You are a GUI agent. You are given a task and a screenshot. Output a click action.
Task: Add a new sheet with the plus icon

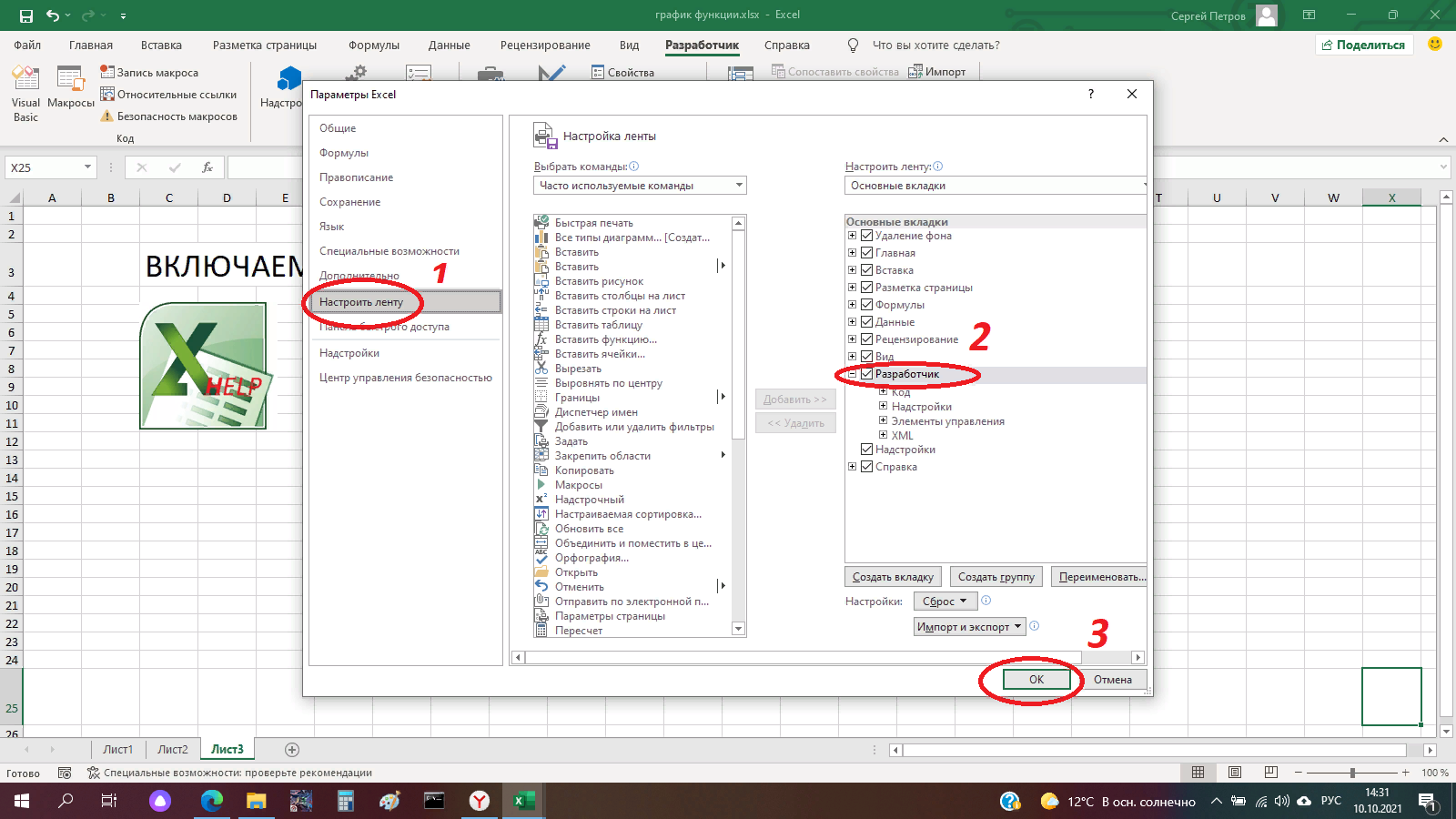[292, 750]
